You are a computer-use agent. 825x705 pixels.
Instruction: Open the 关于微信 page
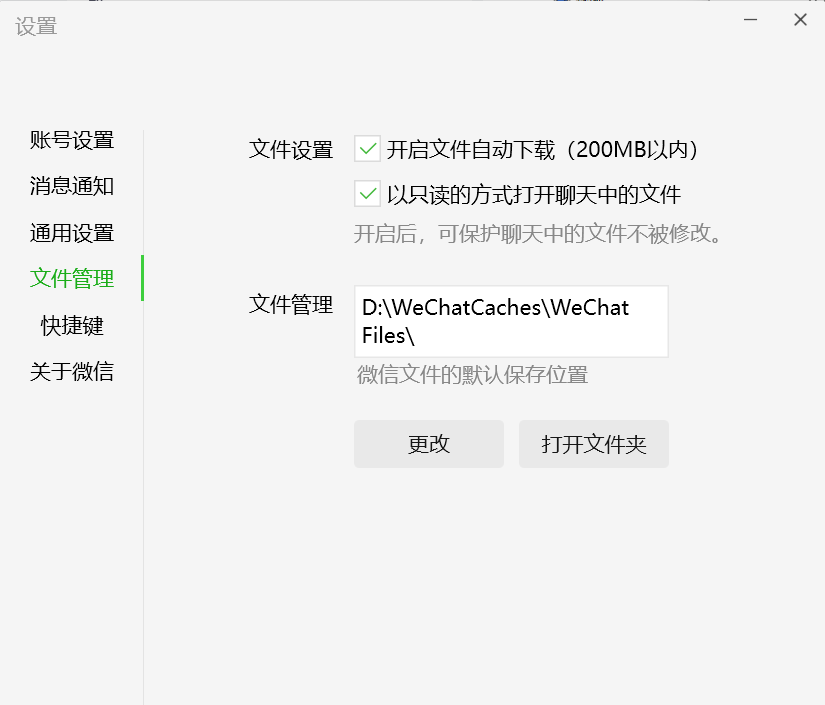tap(72, 371)
